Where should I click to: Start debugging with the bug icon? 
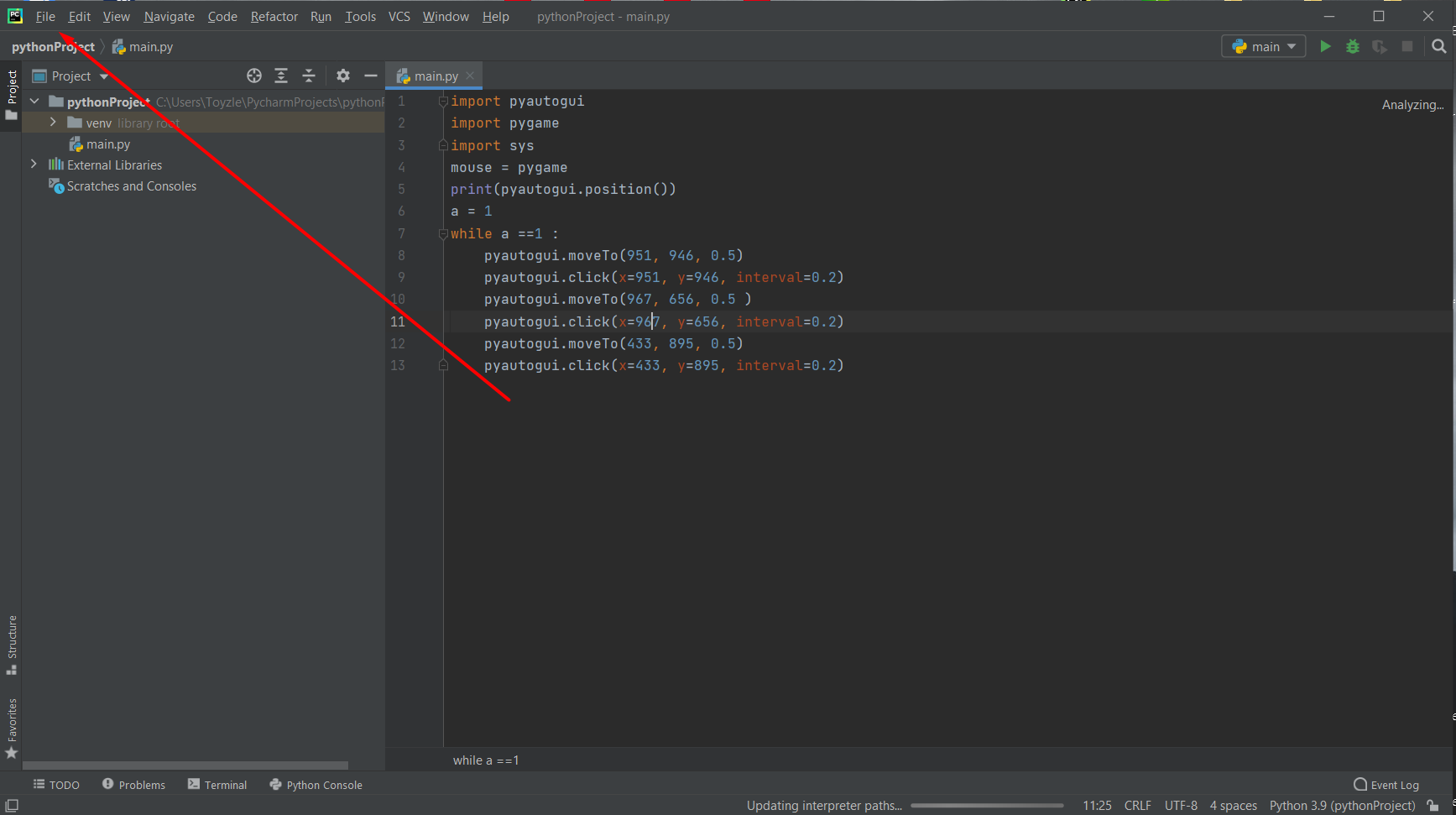point(1352,47)
